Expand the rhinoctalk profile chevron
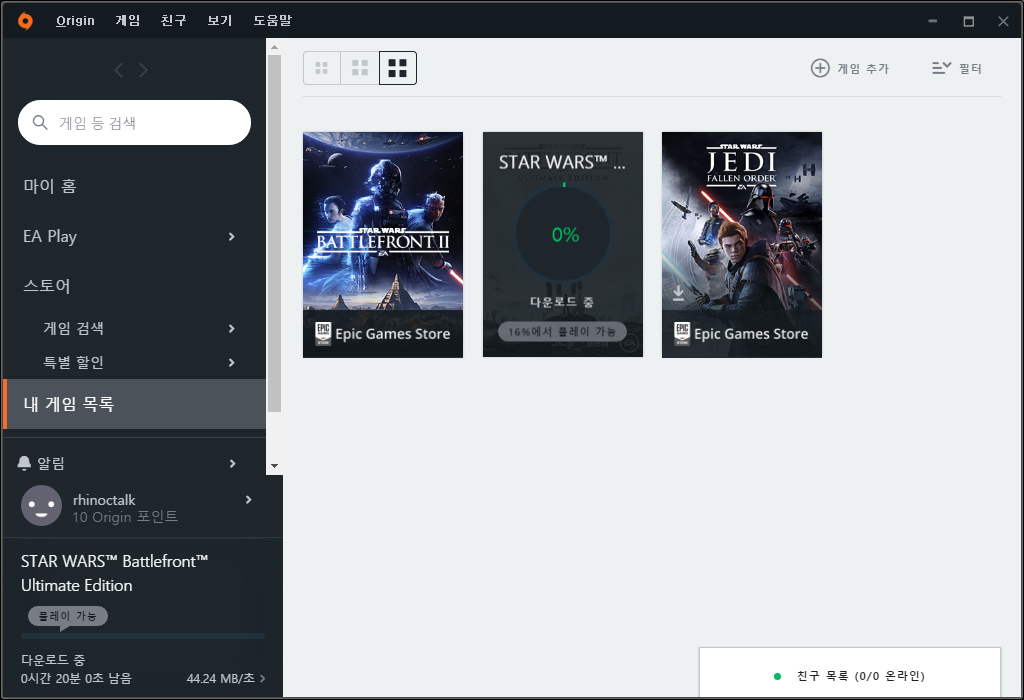 click(248, 500)
